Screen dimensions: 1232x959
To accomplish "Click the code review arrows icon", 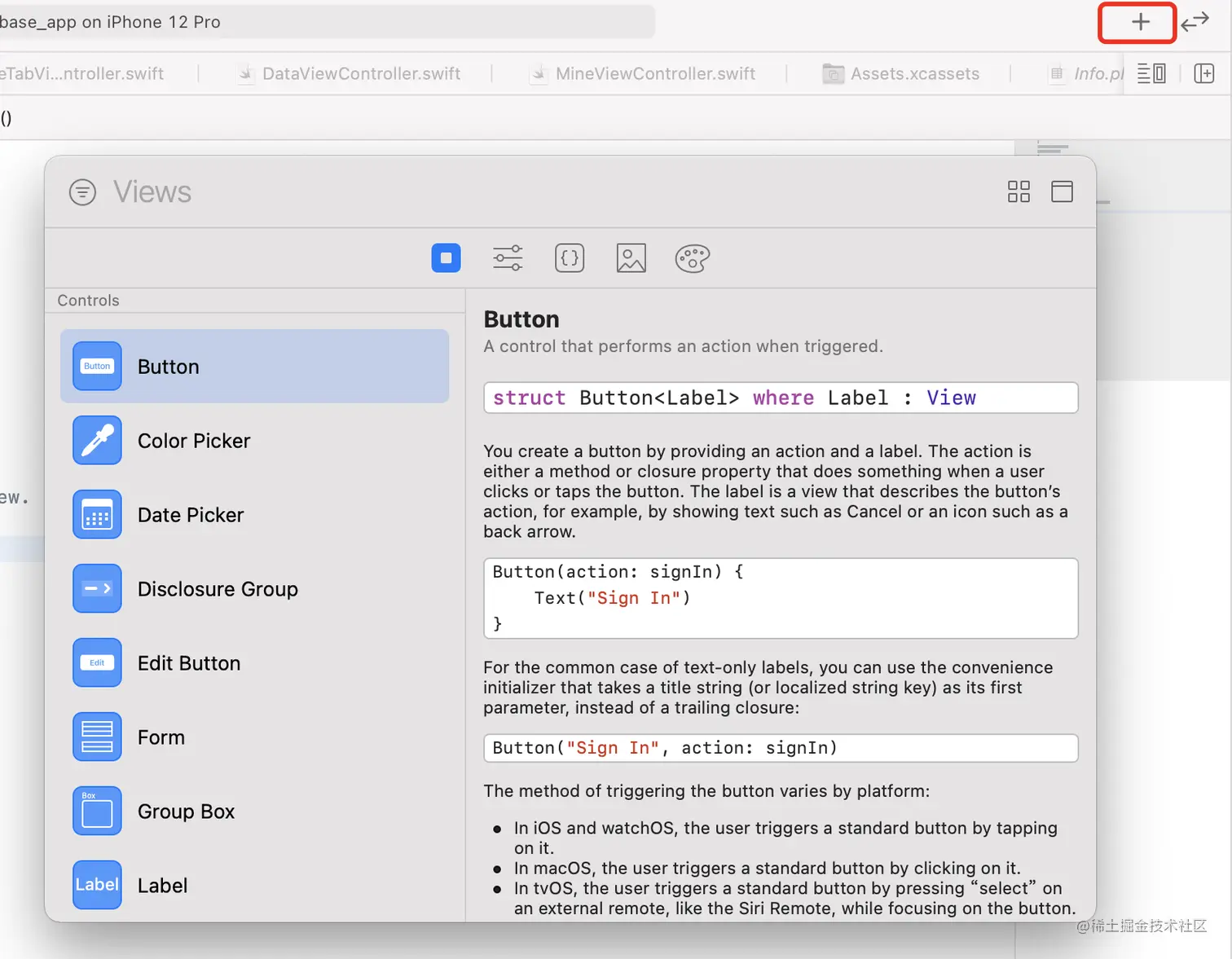I will pos(1195,22).
